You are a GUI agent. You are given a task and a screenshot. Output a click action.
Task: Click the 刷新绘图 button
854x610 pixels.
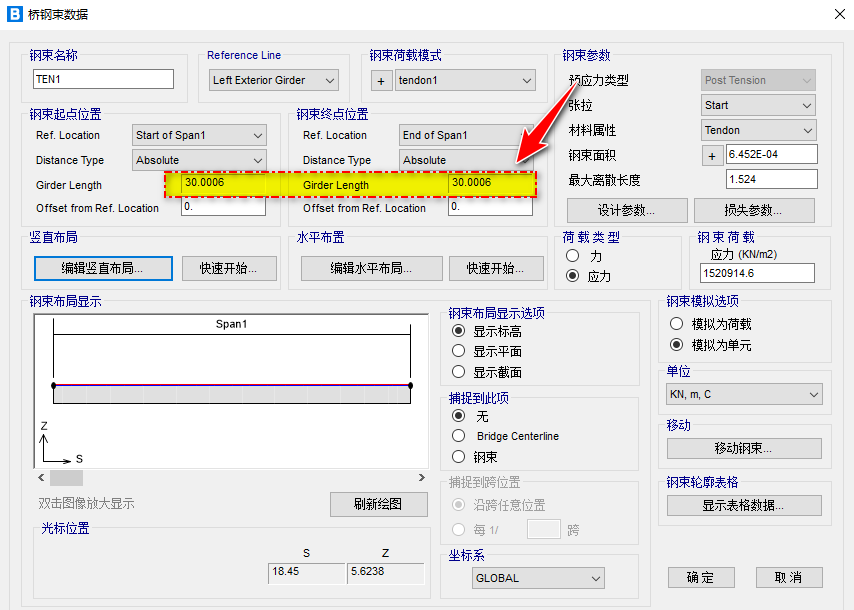click(378, 504)
